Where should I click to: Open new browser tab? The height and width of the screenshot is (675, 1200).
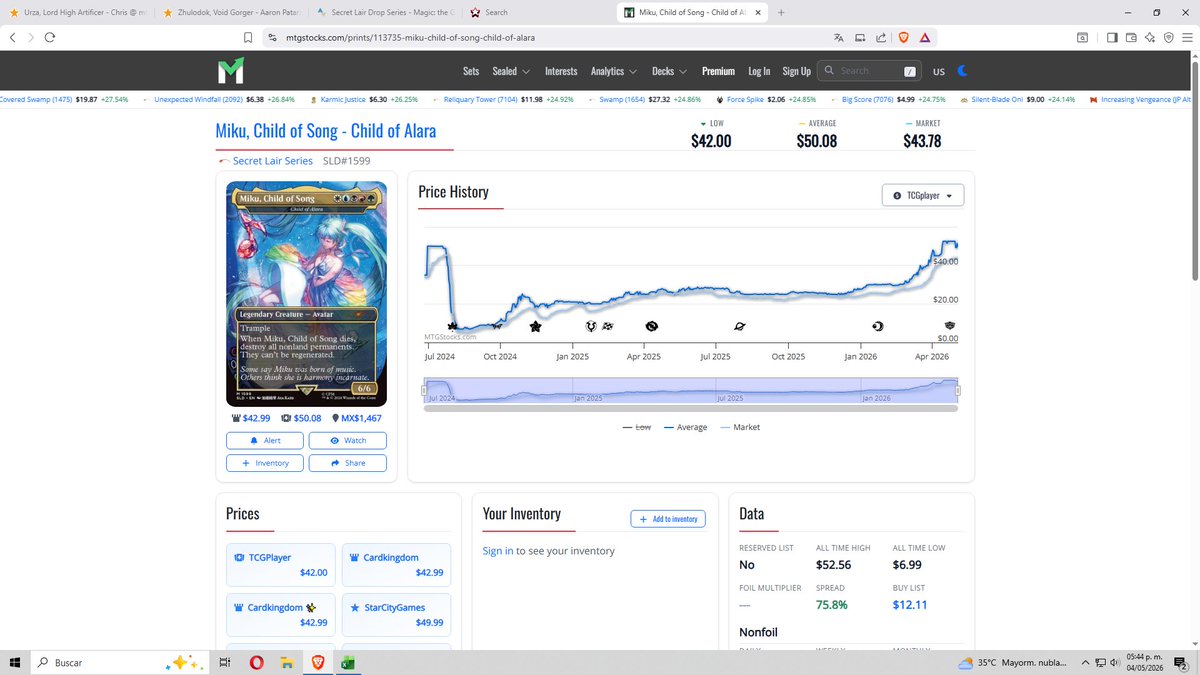[781, 12]
